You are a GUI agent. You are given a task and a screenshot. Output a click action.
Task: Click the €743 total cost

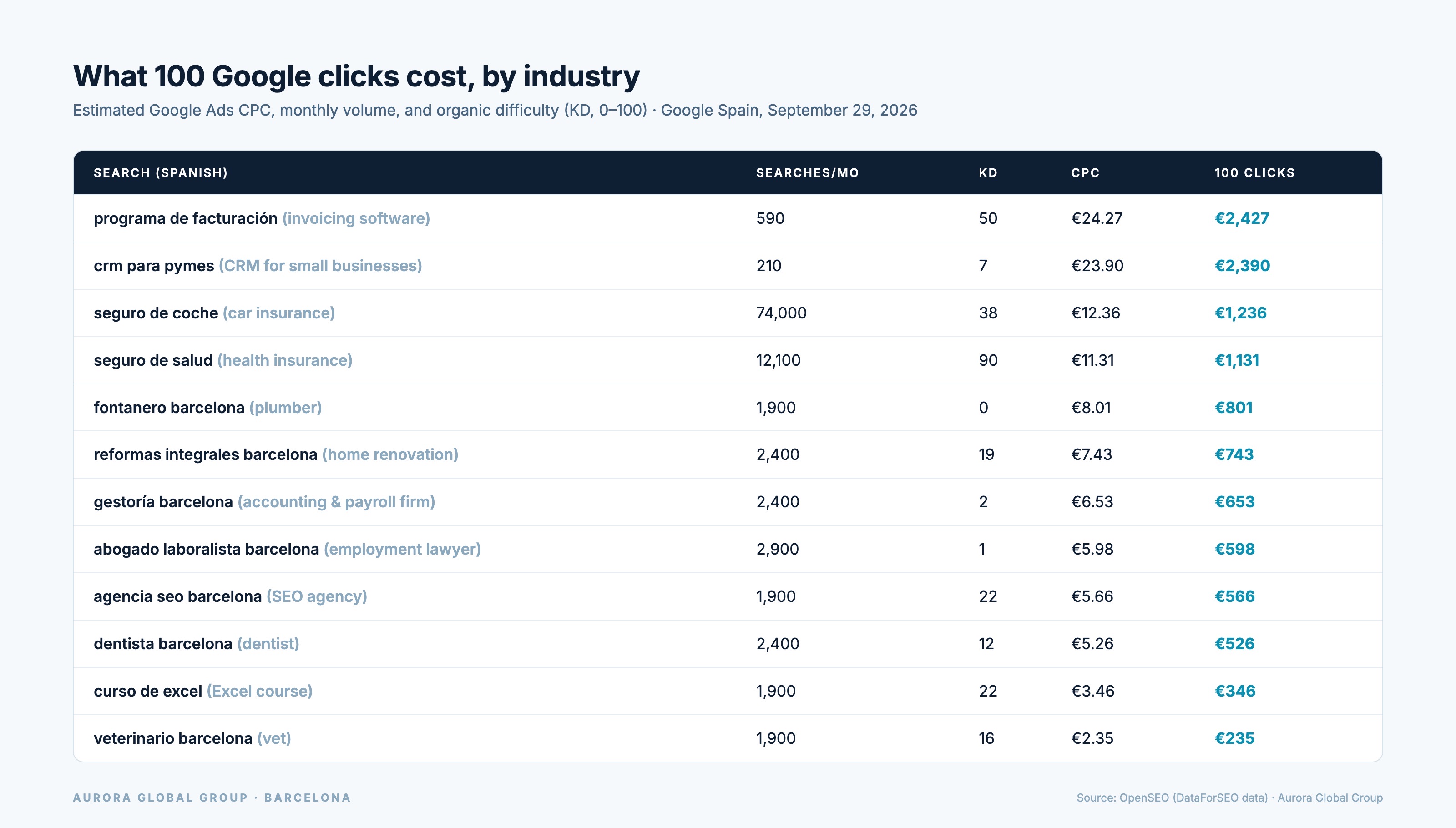tap(1234, 454)
